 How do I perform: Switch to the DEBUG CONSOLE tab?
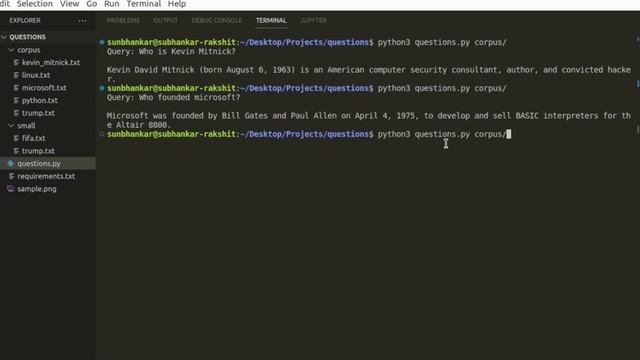coord(217,20)
